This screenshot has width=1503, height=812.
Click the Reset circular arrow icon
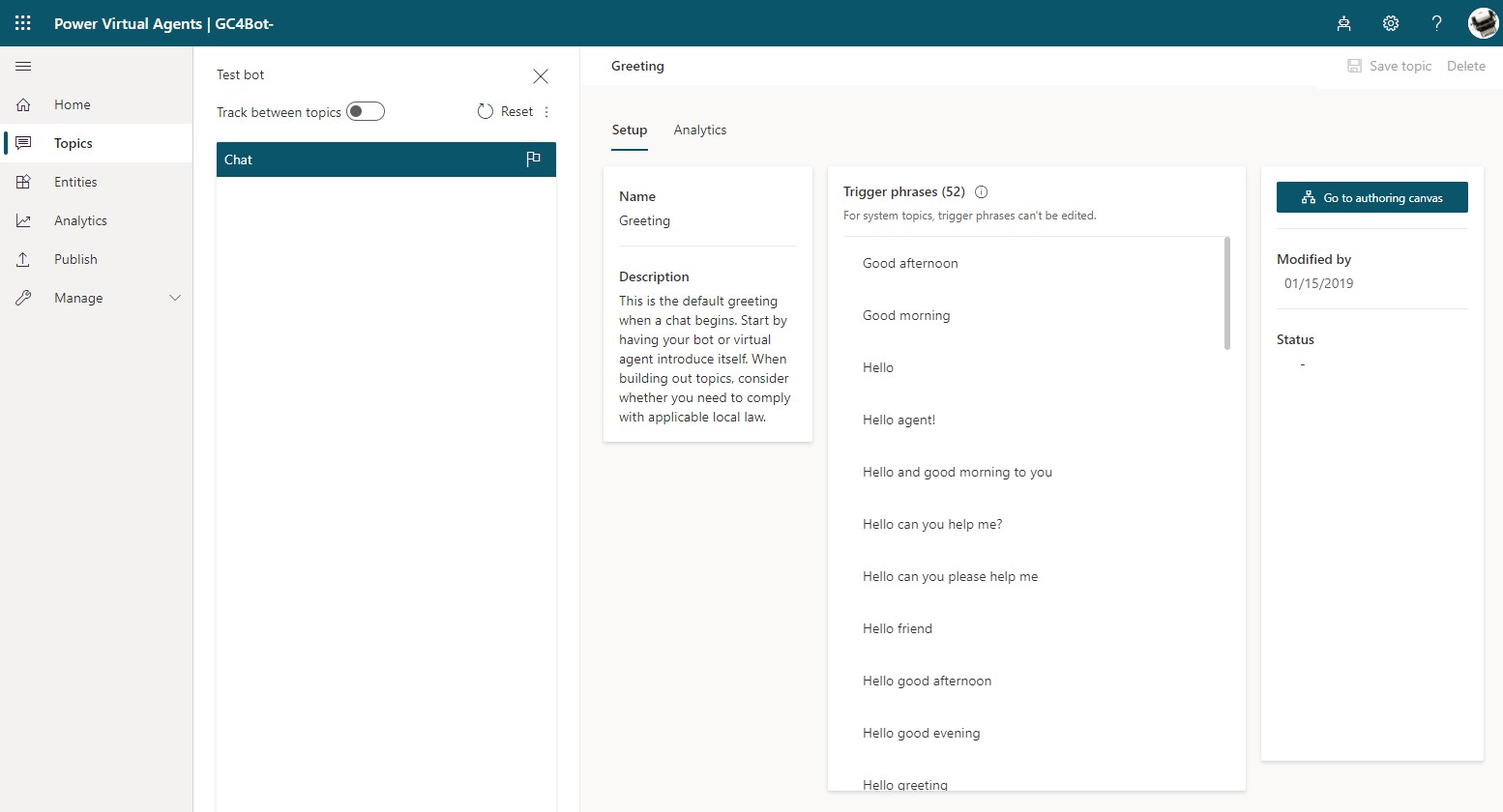[486, 111]
